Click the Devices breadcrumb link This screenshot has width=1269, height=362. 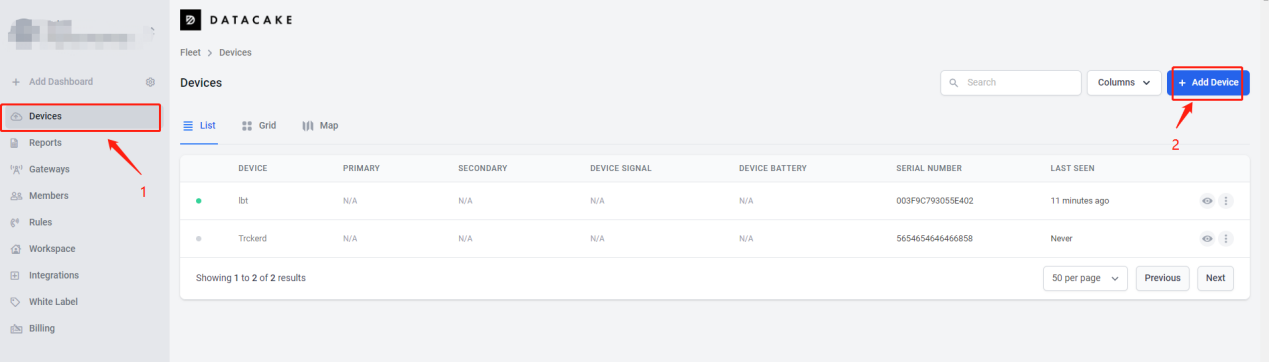tap(235, 52)
